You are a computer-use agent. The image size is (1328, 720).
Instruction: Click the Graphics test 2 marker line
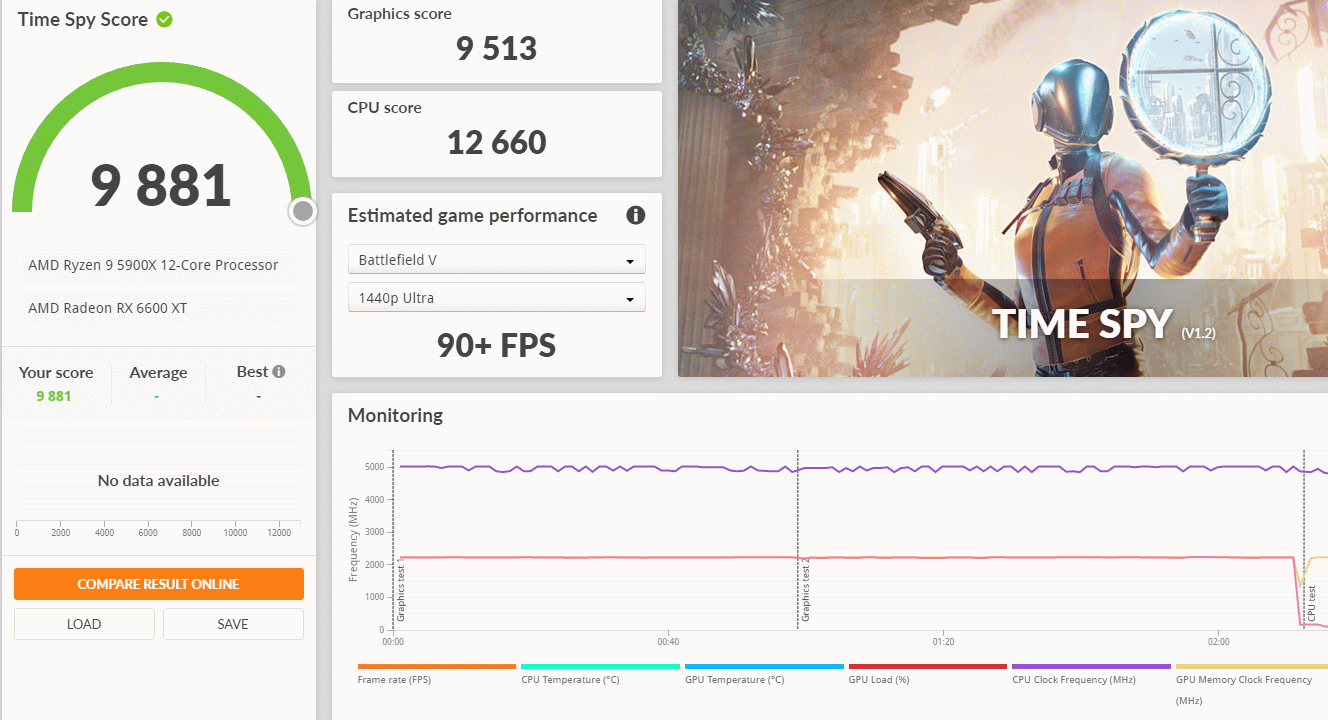[x=797, y=540]
